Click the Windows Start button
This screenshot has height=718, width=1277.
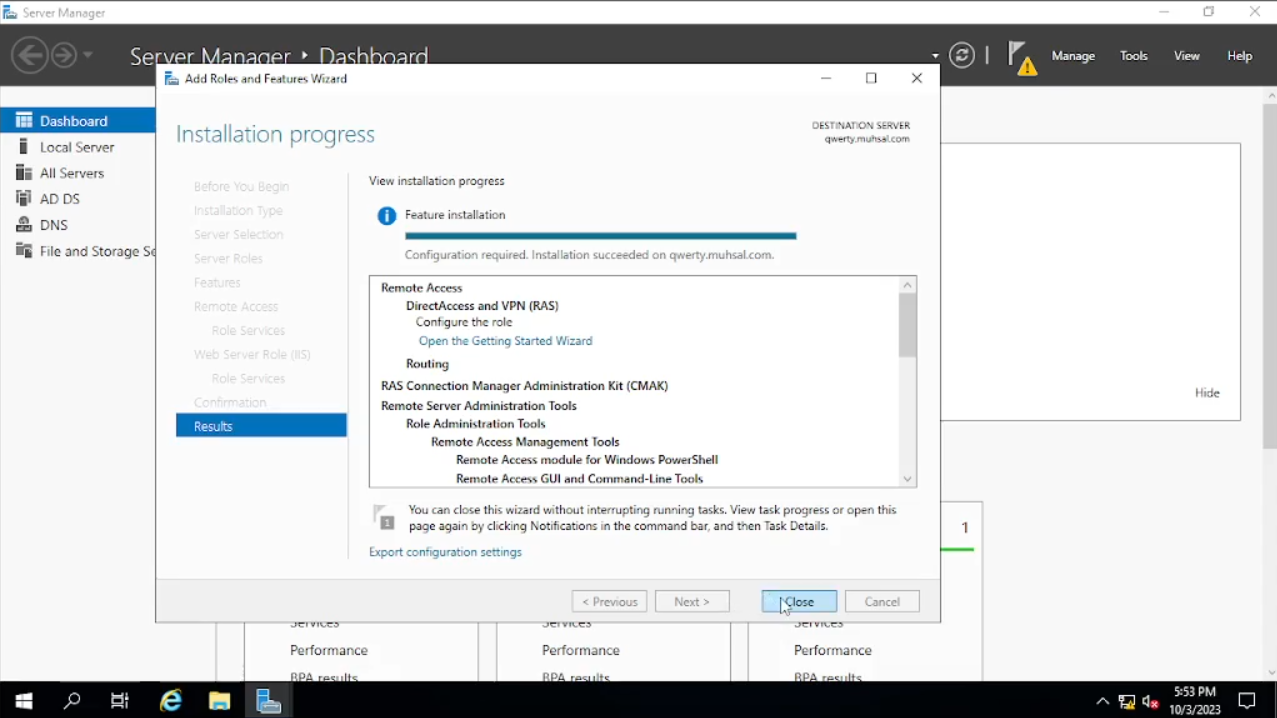23,701
